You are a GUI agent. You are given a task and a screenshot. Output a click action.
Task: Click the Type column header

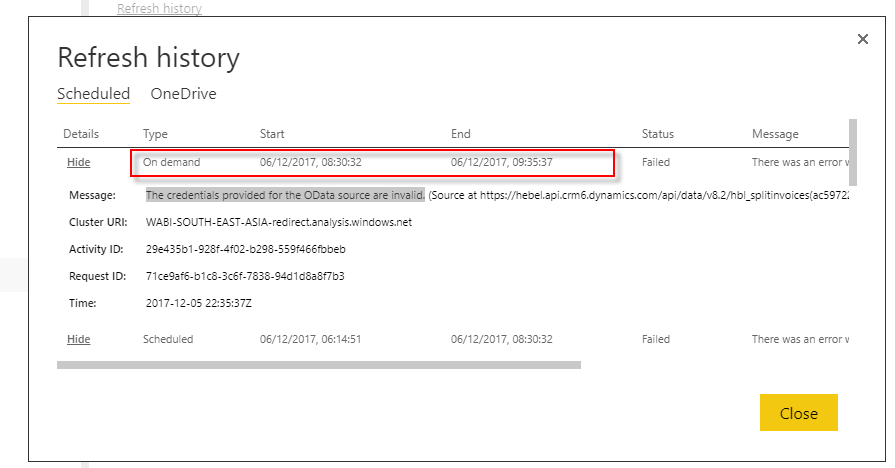[155, 134]
